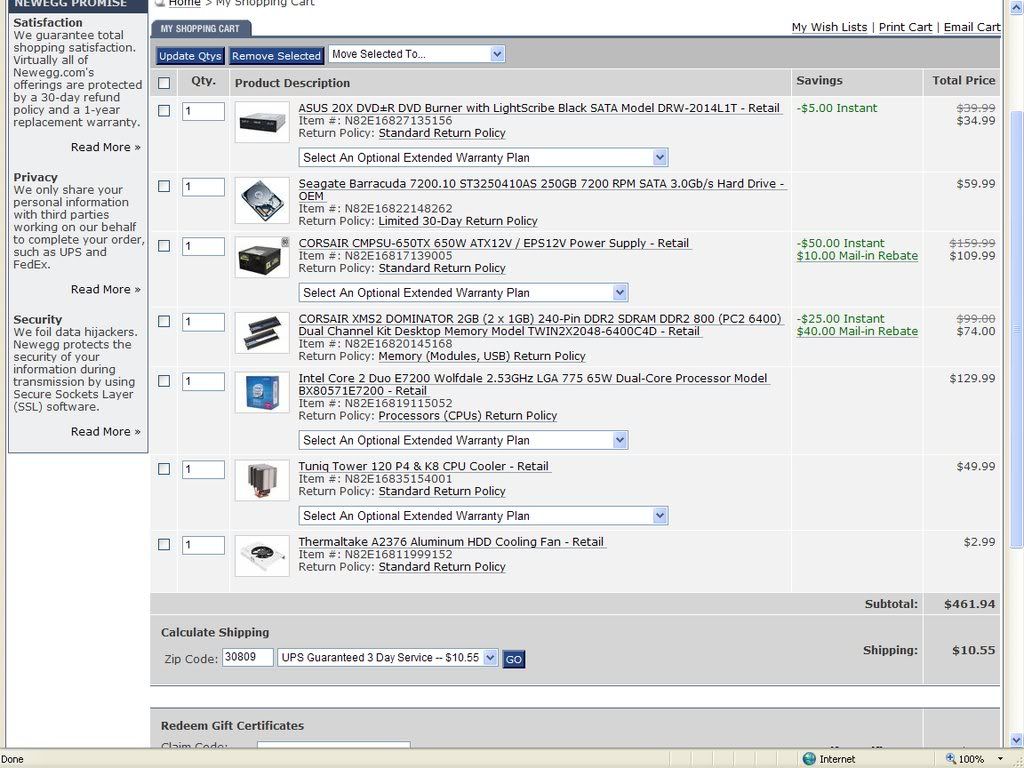Check the ASUS DVD Burner row checkbox
1024x768 pixels.
click(x=164, y=111)
